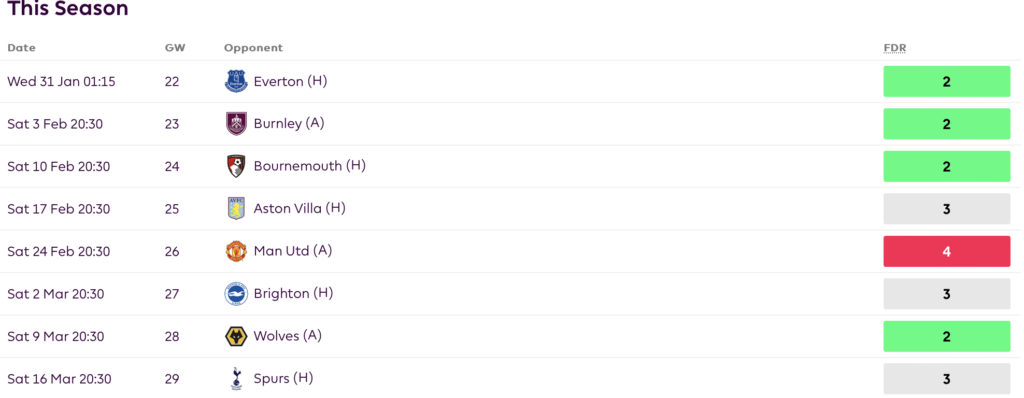This screenshot has width=1024, height=398.
Task: Click the Everton club crest
Action: 236,81
